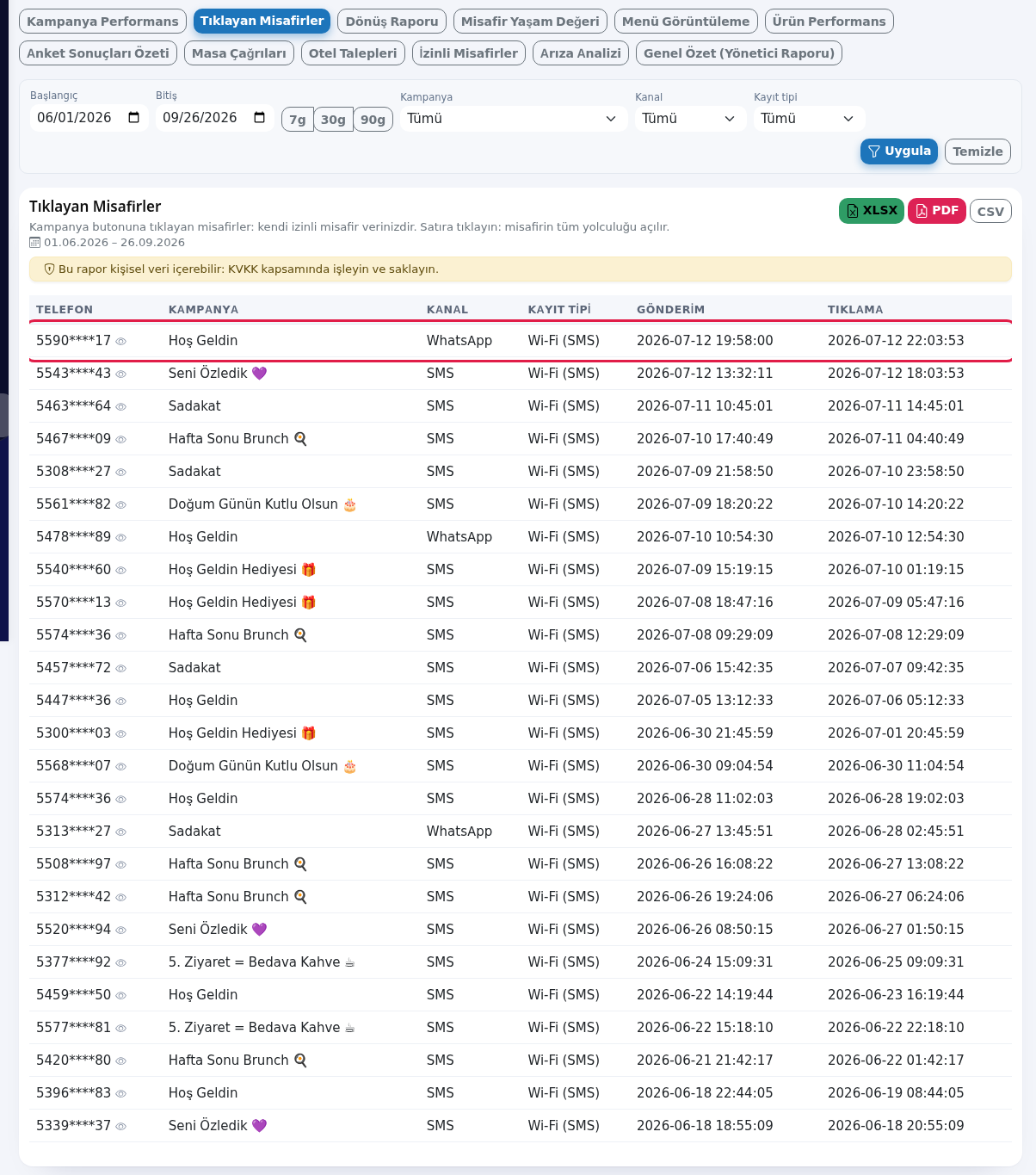Switch to Kampanya Performans tab

[x=102, y=22]
